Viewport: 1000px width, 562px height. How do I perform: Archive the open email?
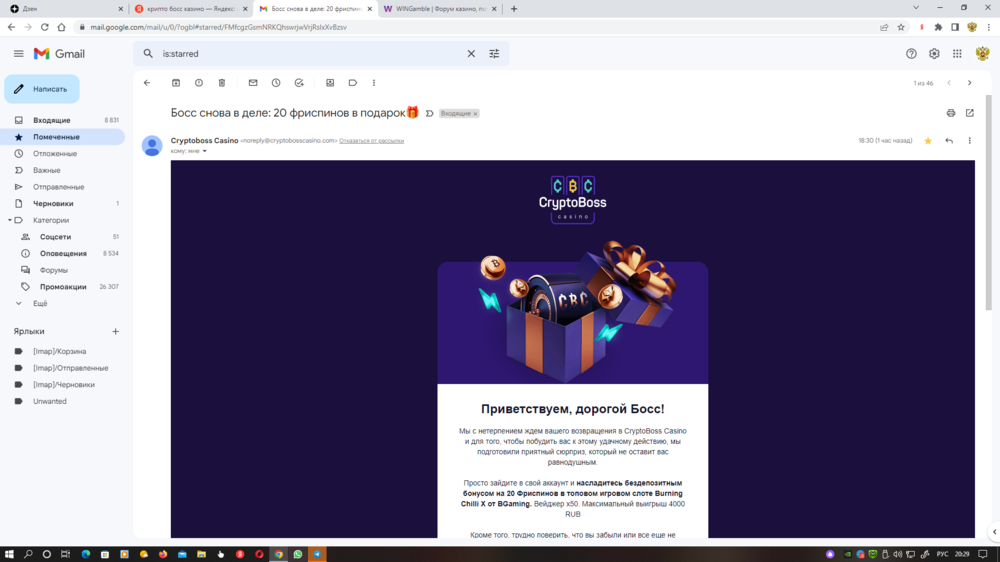pyautogui.click(x=176, y=83)
